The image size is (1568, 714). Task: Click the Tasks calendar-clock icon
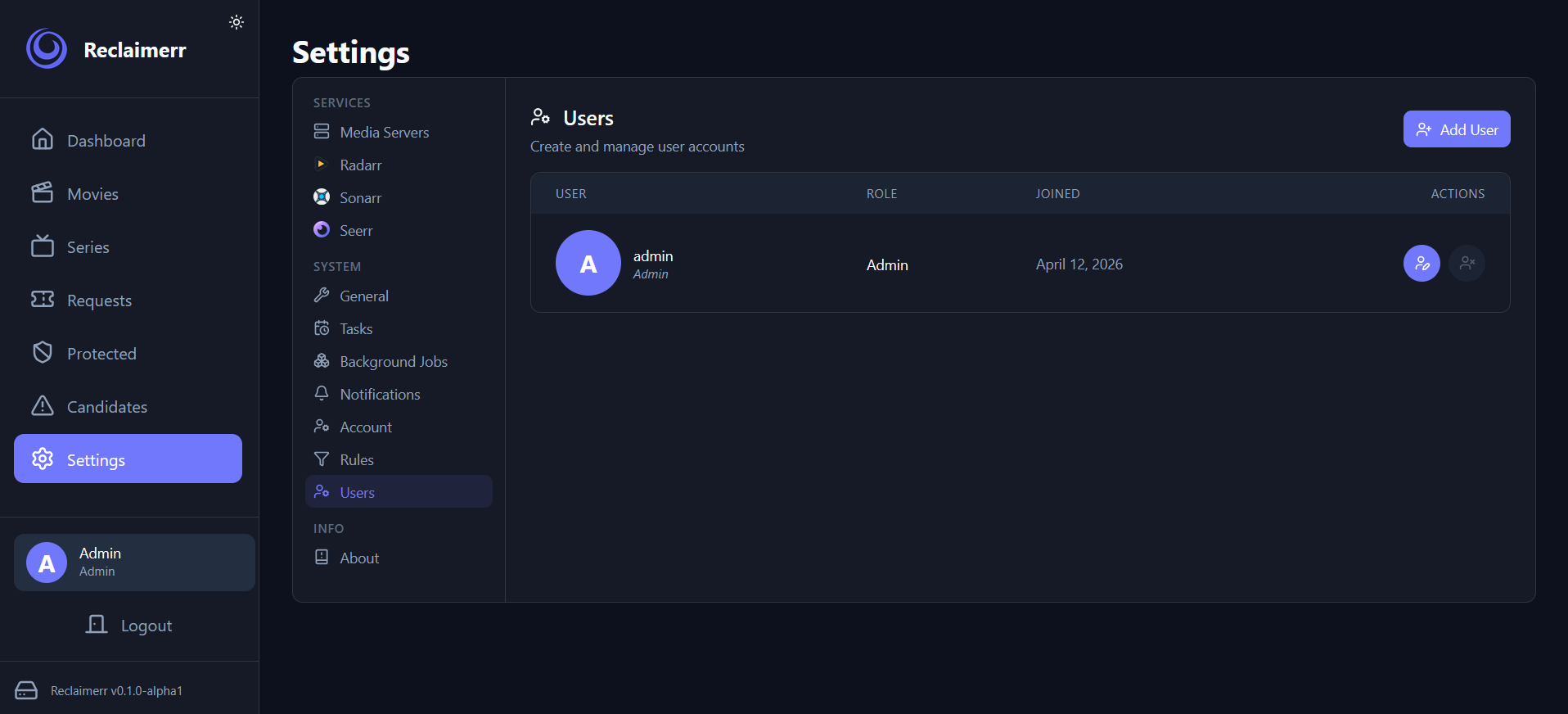pos(322,328)
